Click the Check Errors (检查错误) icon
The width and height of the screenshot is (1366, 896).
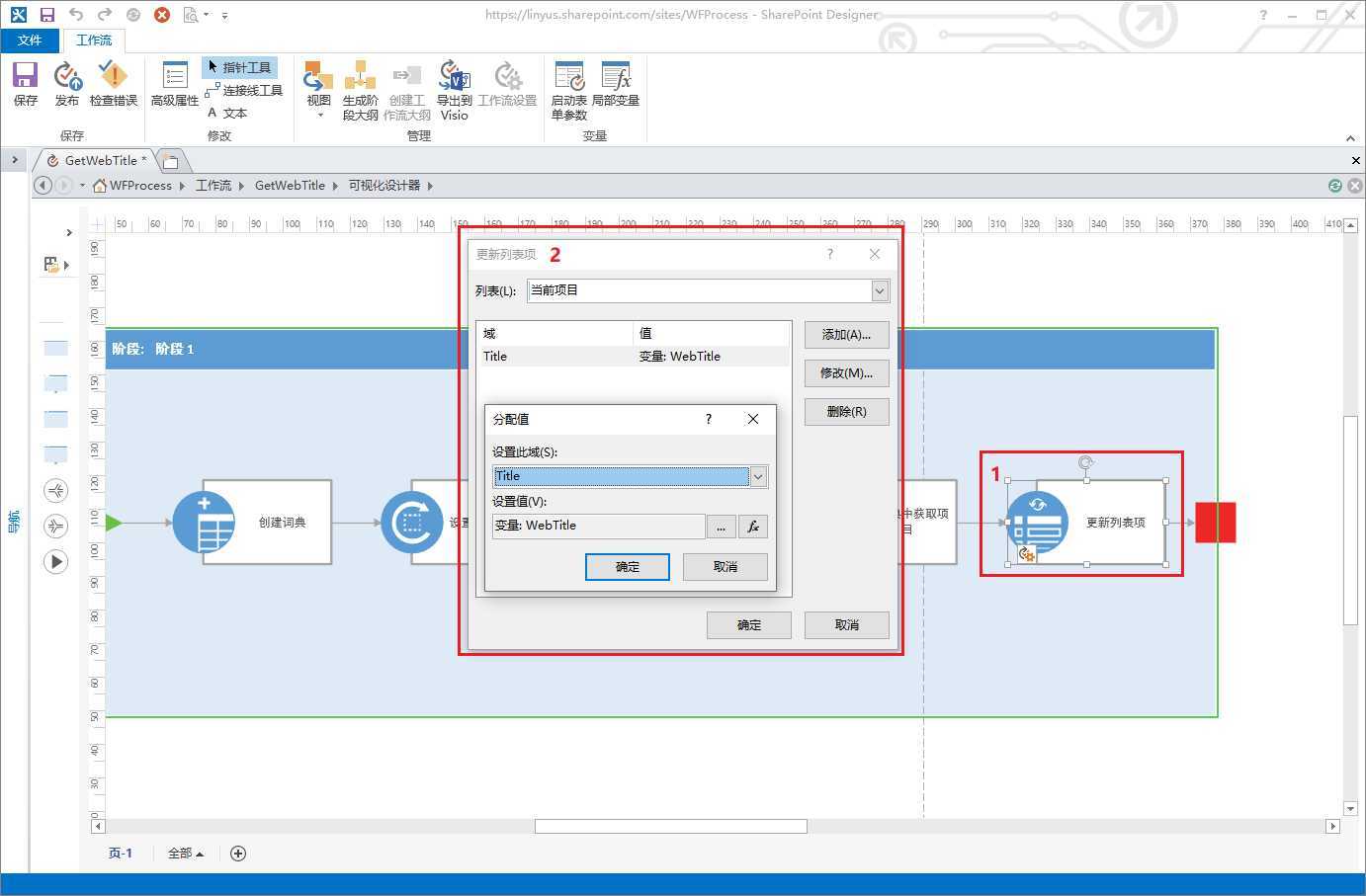(114, 83)
